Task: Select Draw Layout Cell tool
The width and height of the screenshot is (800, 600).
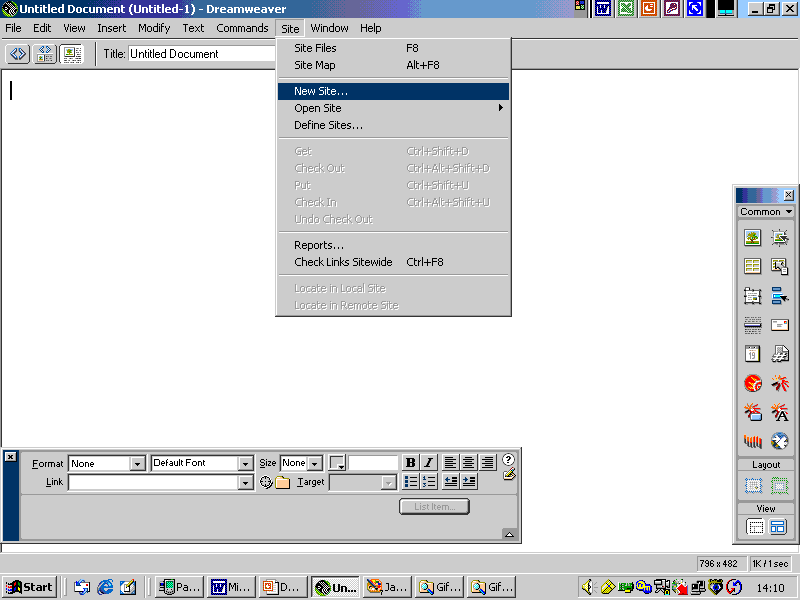Action: (x=753, y=485)
